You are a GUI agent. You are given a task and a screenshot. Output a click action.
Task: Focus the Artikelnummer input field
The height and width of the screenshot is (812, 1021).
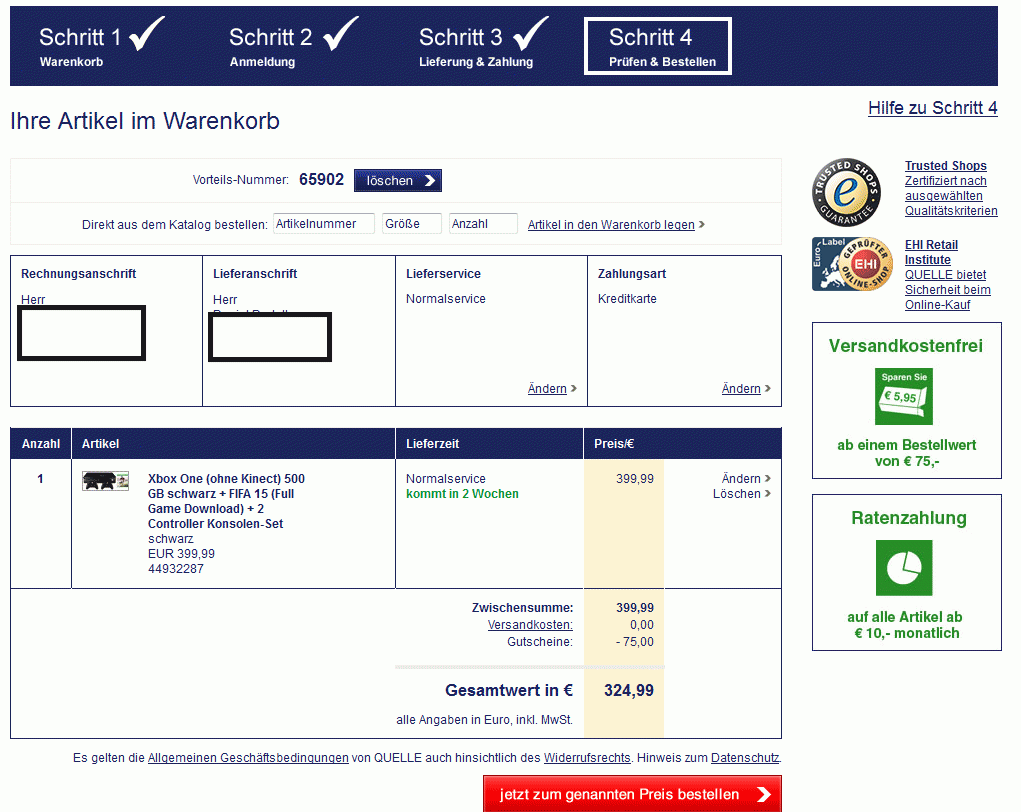(324, 223)
